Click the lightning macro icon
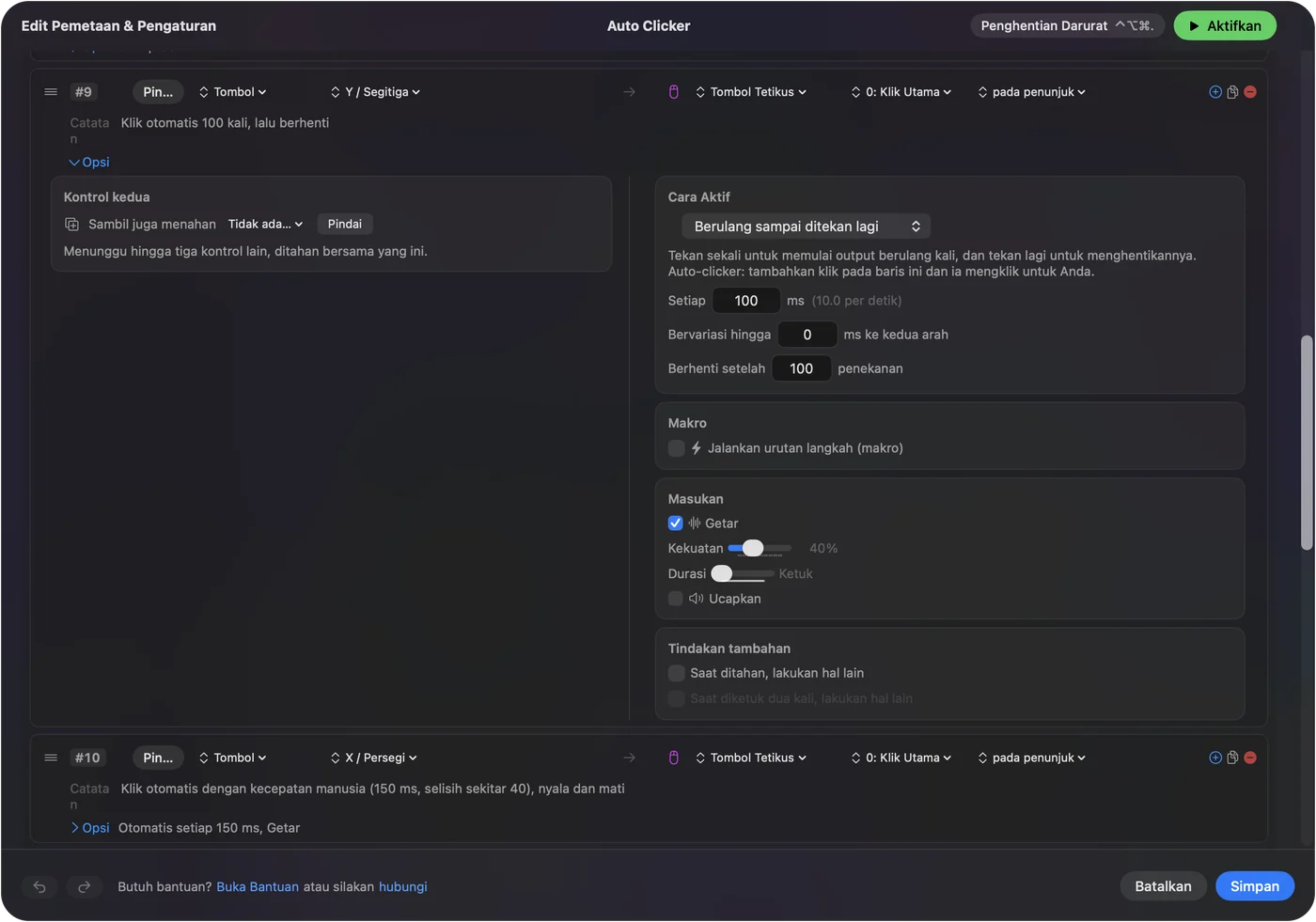This screenshot has width=1316, height=922. [697, 448]
